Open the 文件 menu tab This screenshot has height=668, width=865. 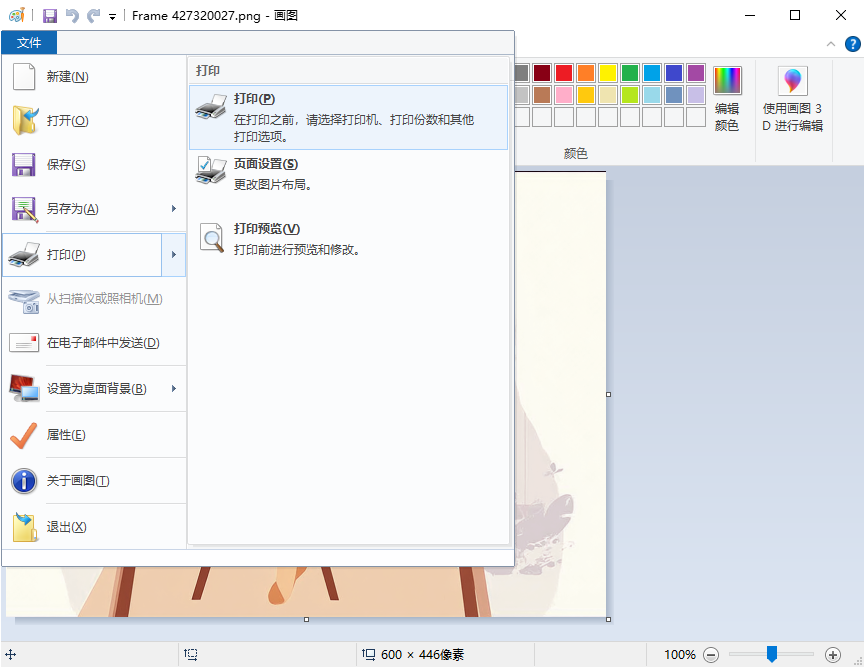click(x=29, y=43)
